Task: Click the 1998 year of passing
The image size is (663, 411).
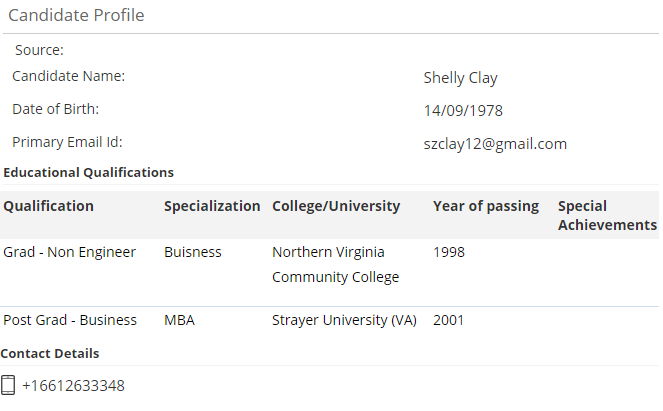Action: 449,252
